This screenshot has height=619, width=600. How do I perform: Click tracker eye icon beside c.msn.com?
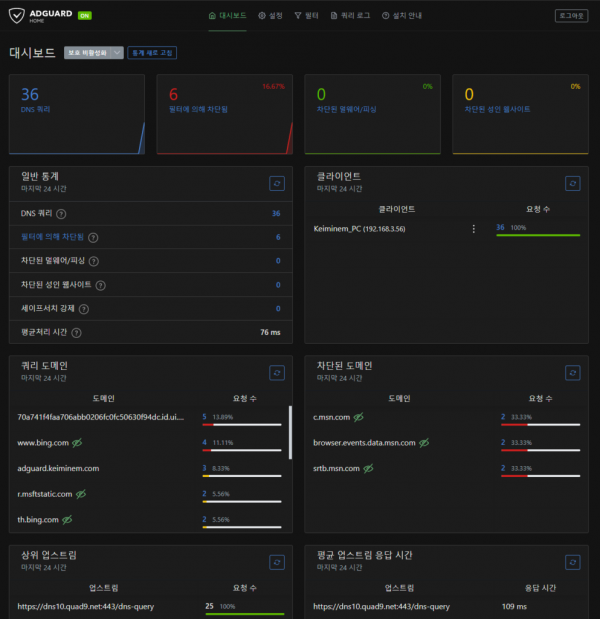click(358, 416)
